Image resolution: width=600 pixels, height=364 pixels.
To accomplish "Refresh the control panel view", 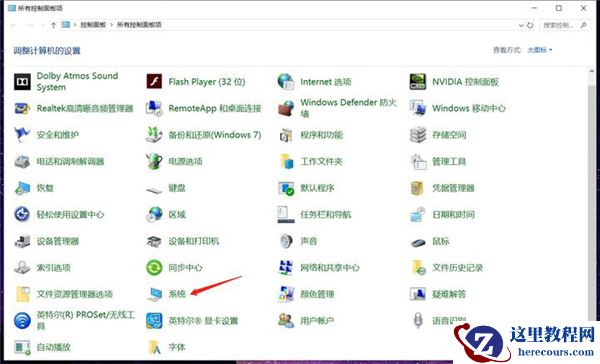I will click(x=530, y=25).
